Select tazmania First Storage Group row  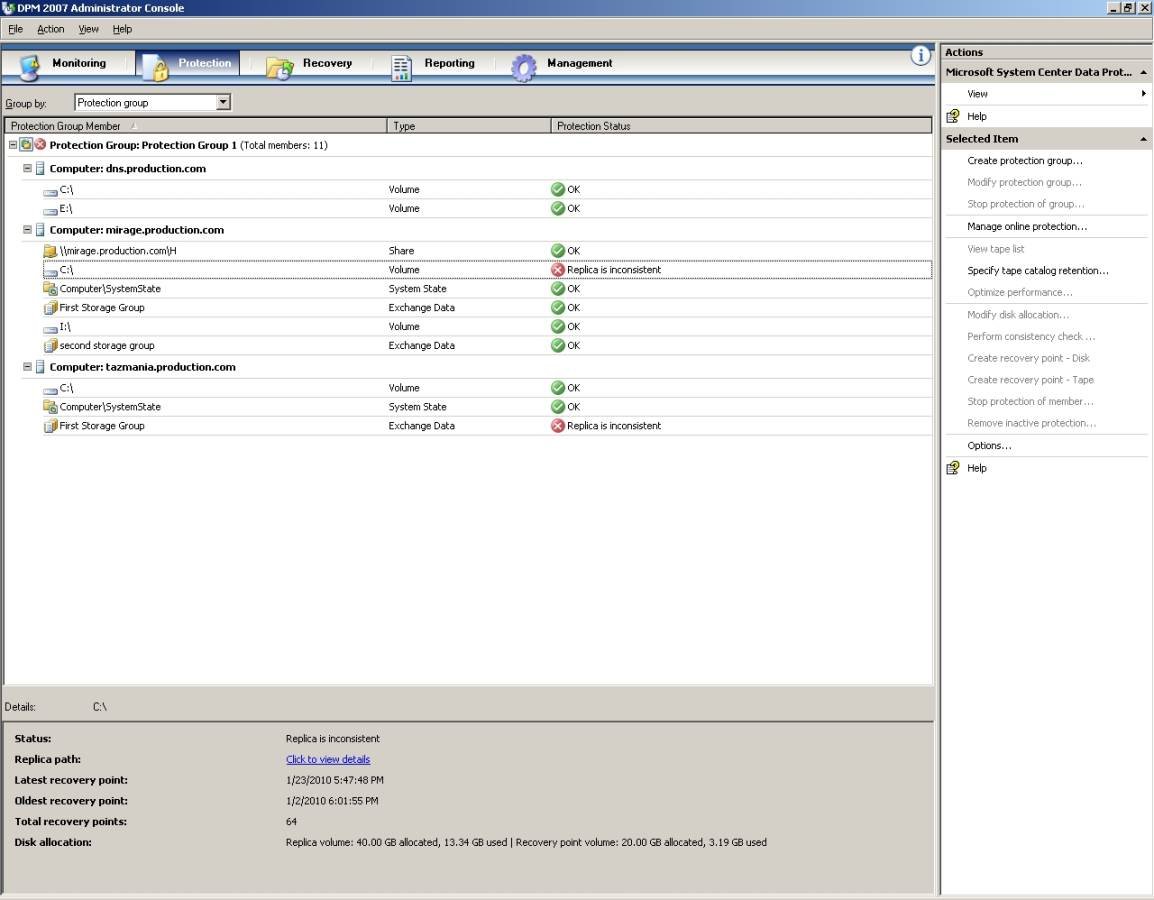[102, 426]
